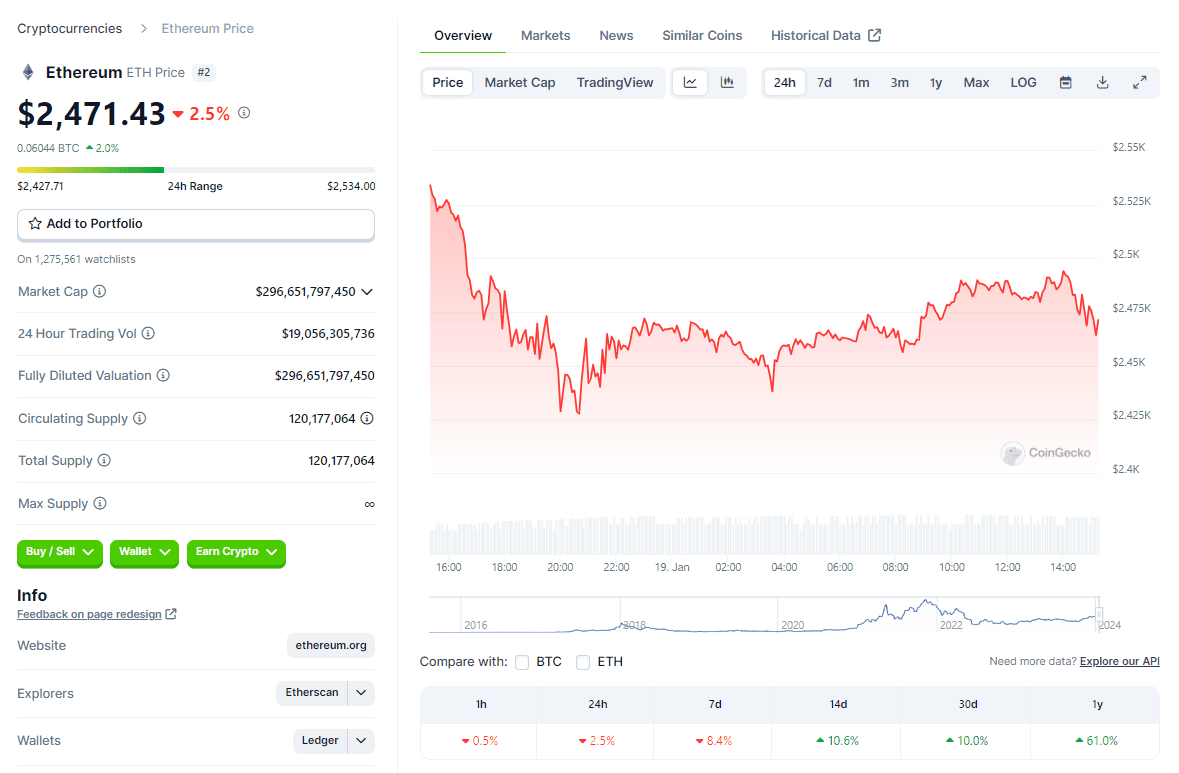Open the calendar date range icon
Image resolution: width=1179 pixels, height=773 pixels.
1065,83
